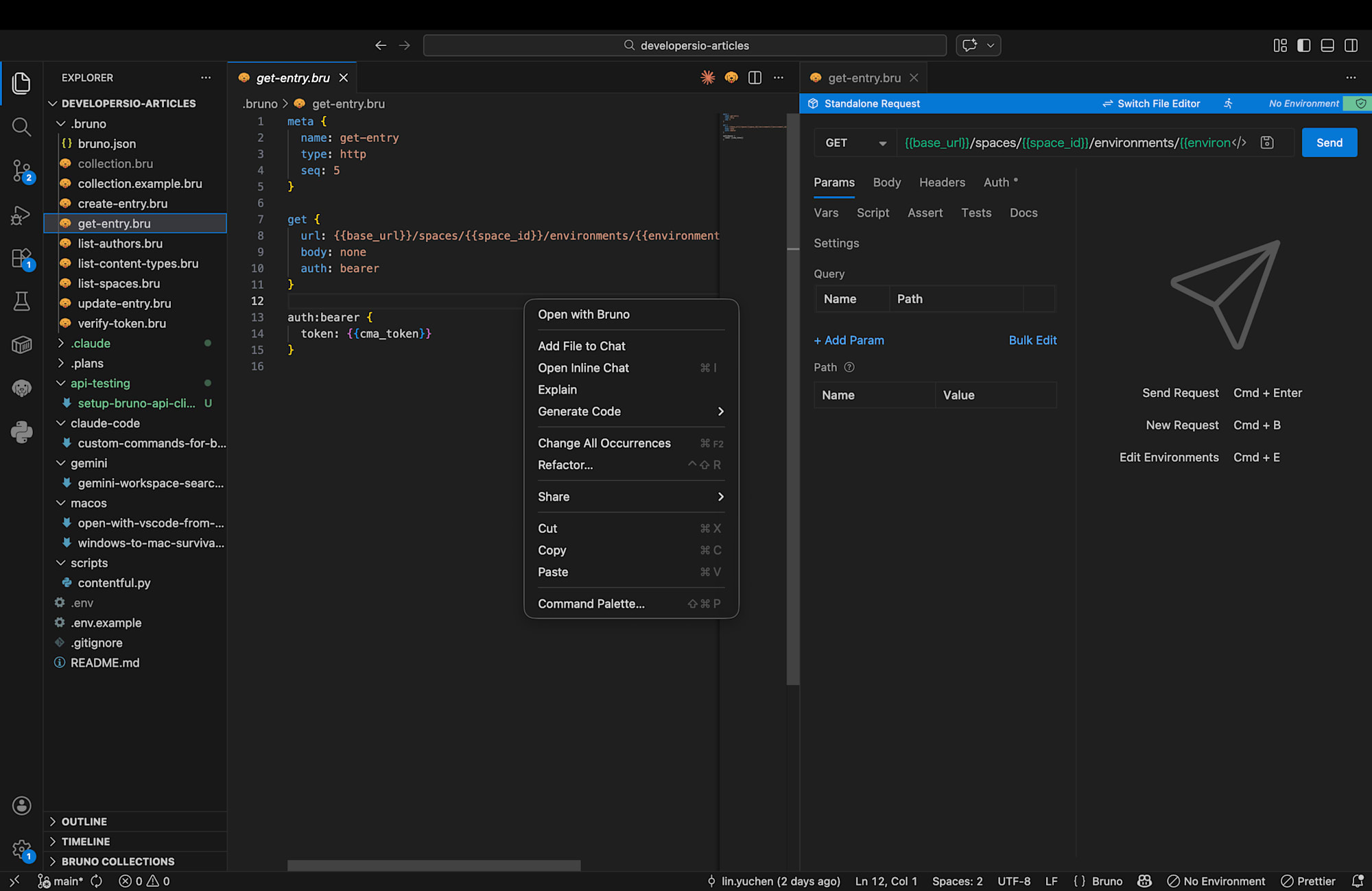This screenshot has height=891, width=1372.
Task: Expand the .plans folder
Action: [87, 364]
